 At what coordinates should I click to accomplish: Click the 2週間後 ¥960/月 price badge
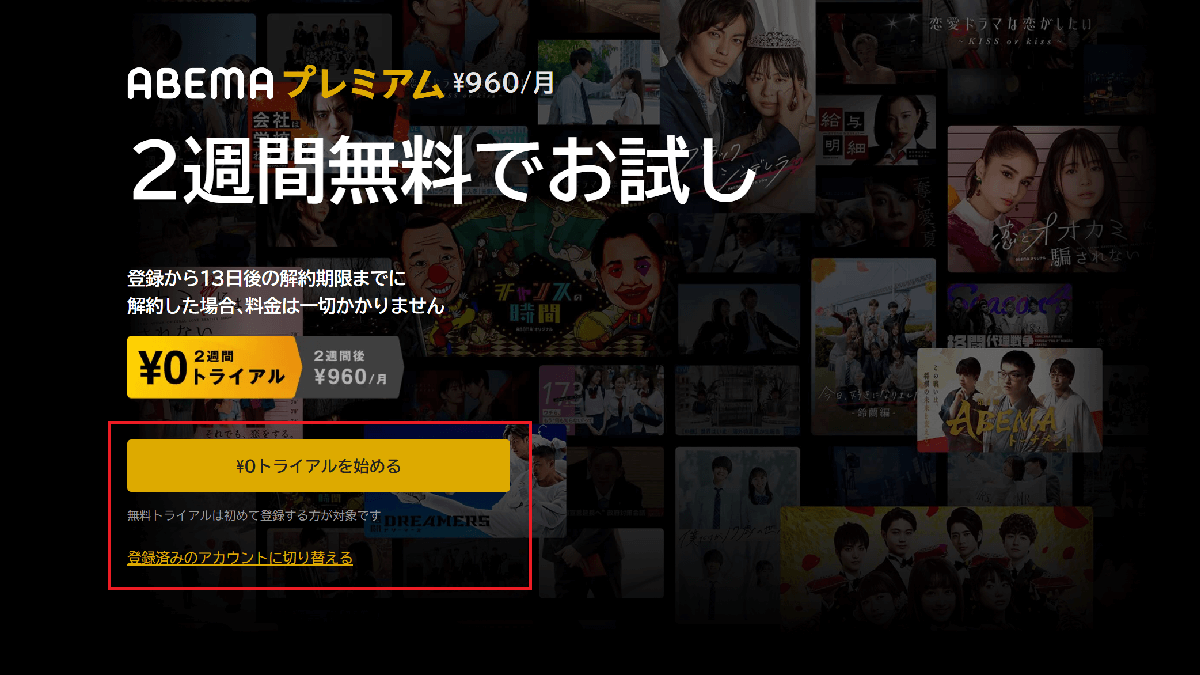[x=353, y=367]
